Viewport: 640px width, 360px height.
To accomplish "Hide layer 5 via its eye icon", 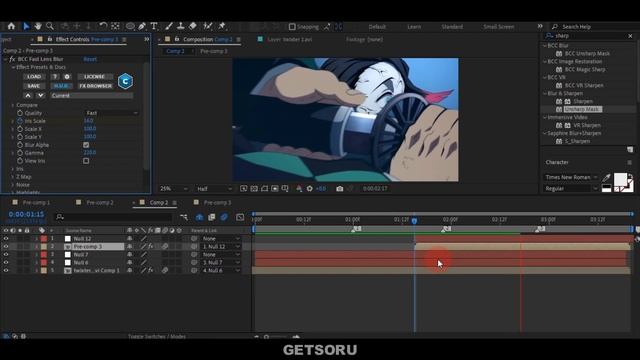I will click(6, 270).
